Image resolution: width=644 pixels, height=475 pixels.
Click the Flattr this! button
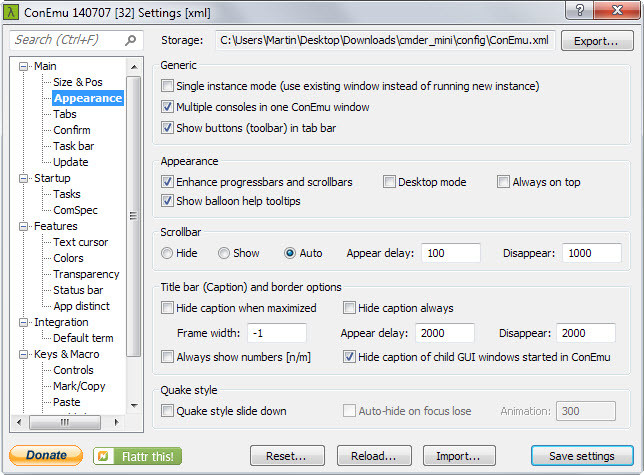pyautogui.click(x=137, y=456)
